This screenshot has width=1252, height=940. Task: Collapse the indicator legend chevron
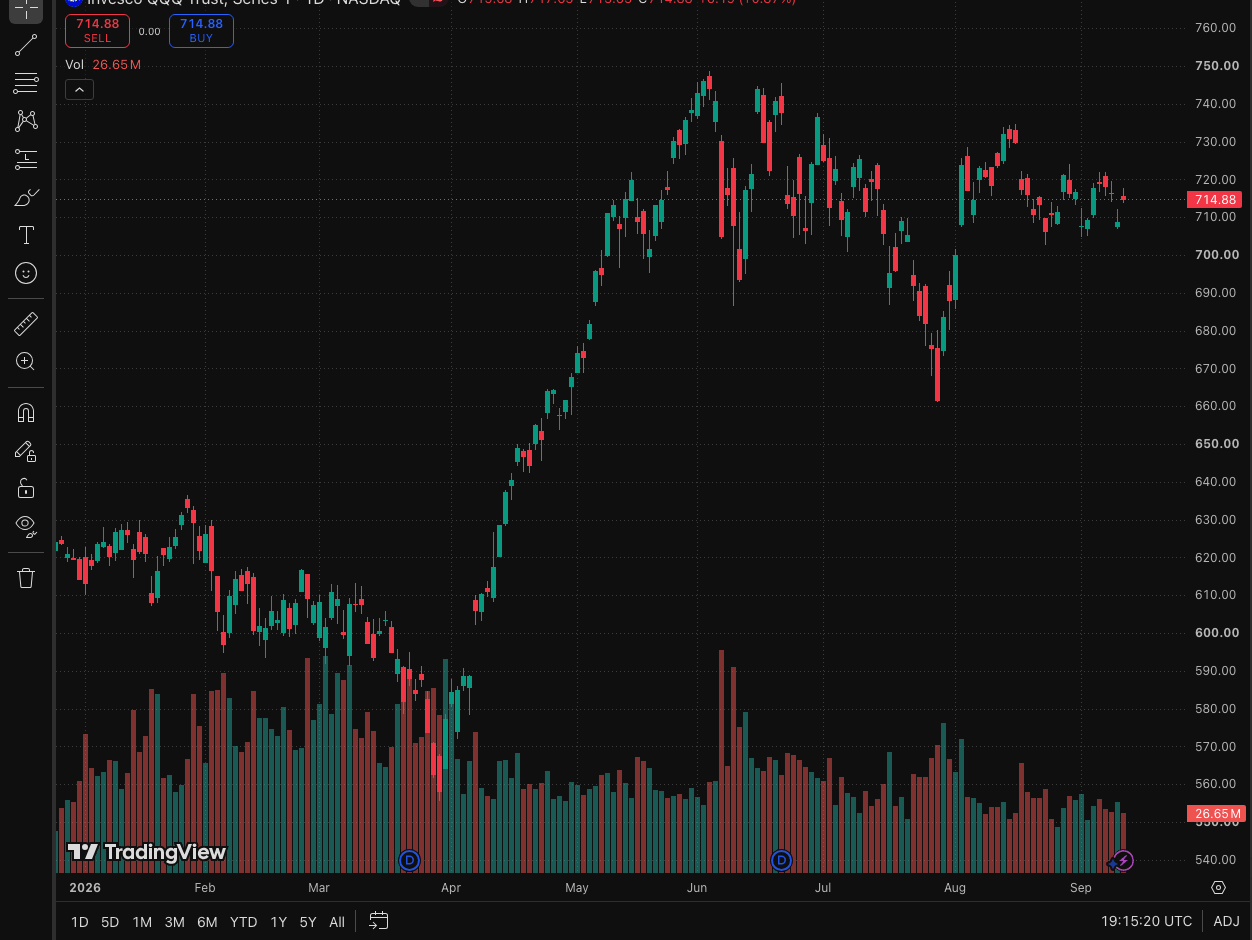[x=79, y=89]
